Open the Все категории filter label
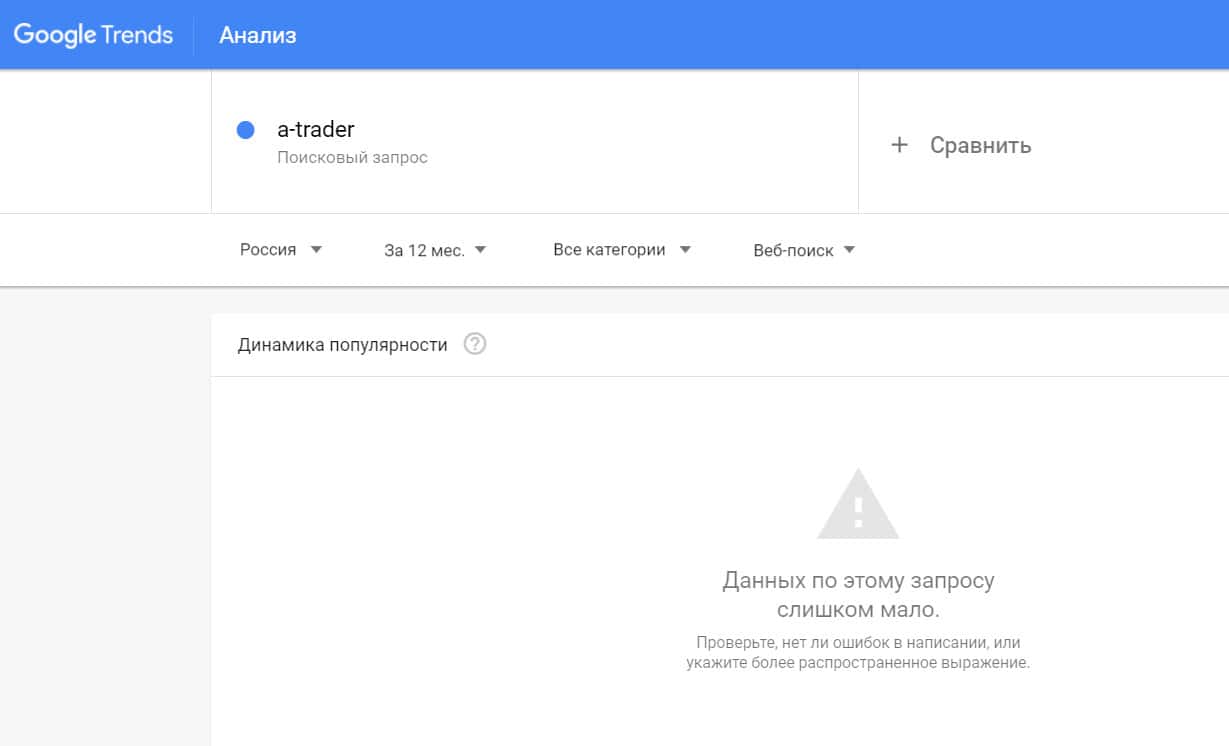Viewport: 1229px width, 746px height. coord(609,250)
